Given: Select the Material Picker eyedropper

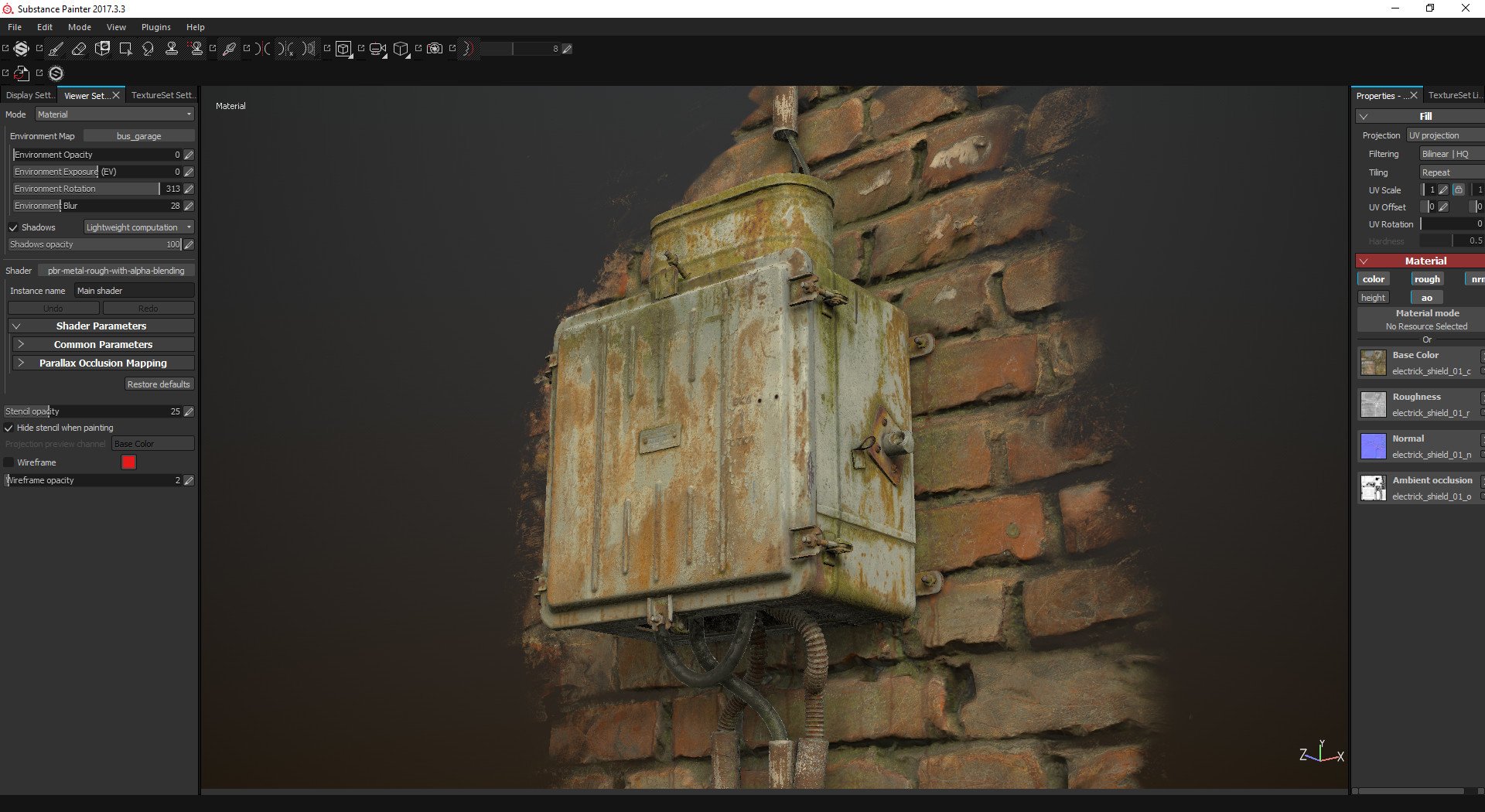Looking at the screenshot, I should [229, 49].
